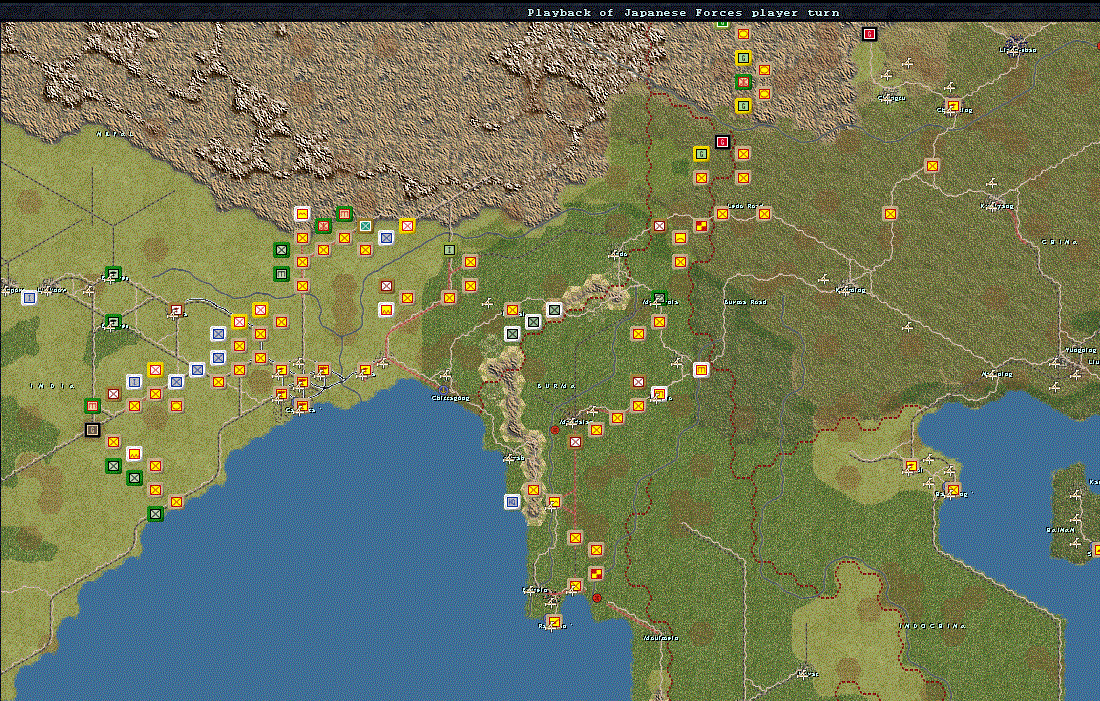The image size is (1100, 701).
Task: Select the green-bordered grey X unit above grey m unit
Action: [281, 250]
